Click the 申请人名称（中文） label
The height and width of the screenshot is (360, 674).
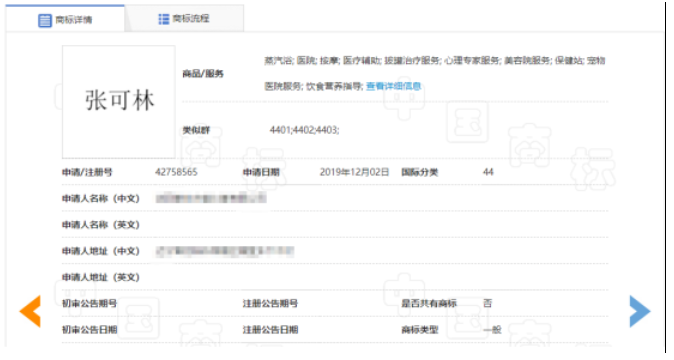point(101,198)
